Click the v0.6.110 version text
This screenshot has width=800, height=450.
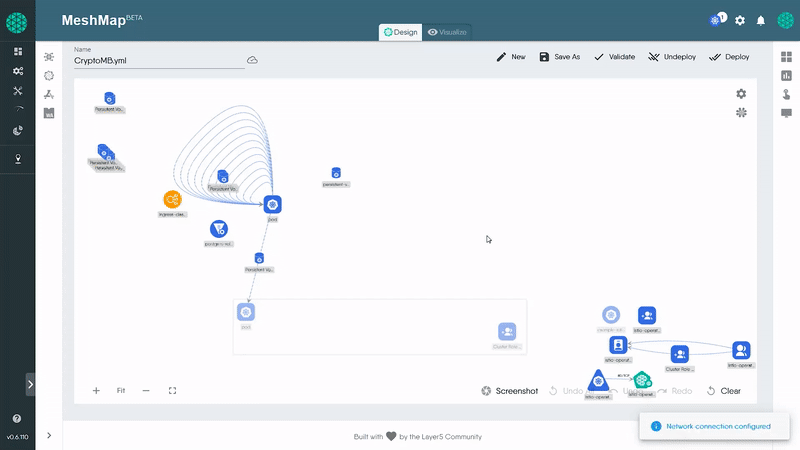point(17,437)
